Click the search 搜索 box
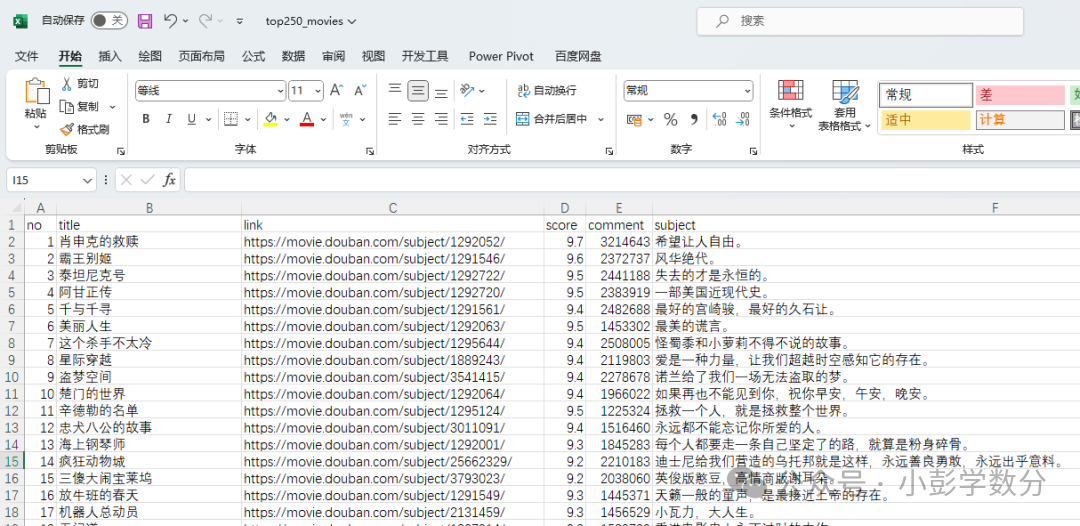Image resolution: width=1080 pixels, height=526 pixels. coord(860,21)
